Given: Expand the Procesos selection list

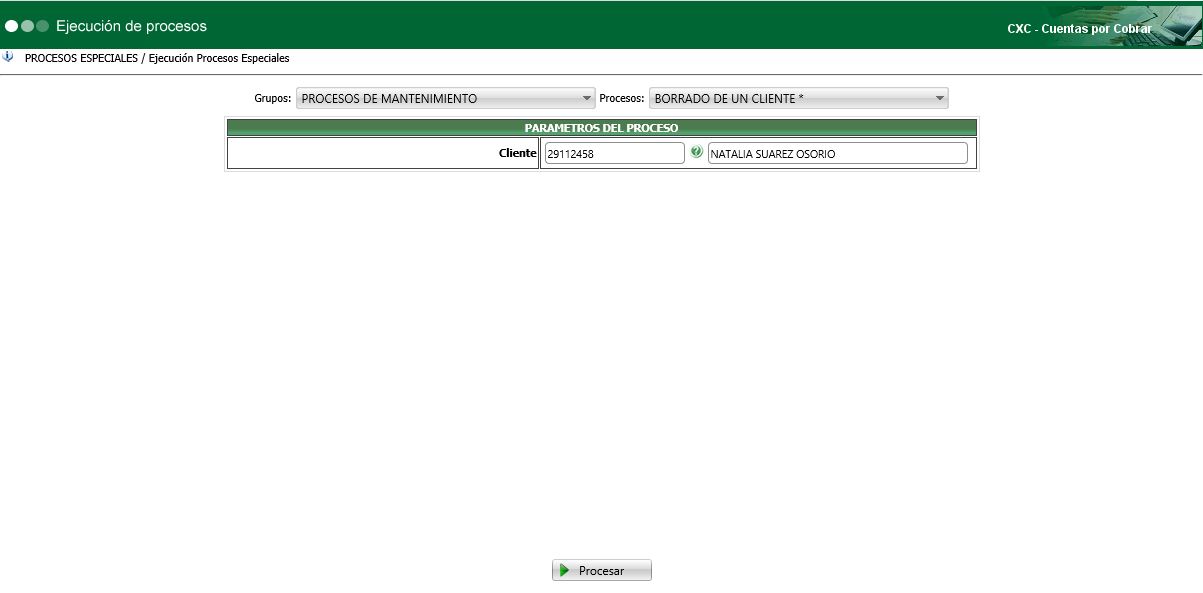Looking at the screenshot, I should (938, 98).
